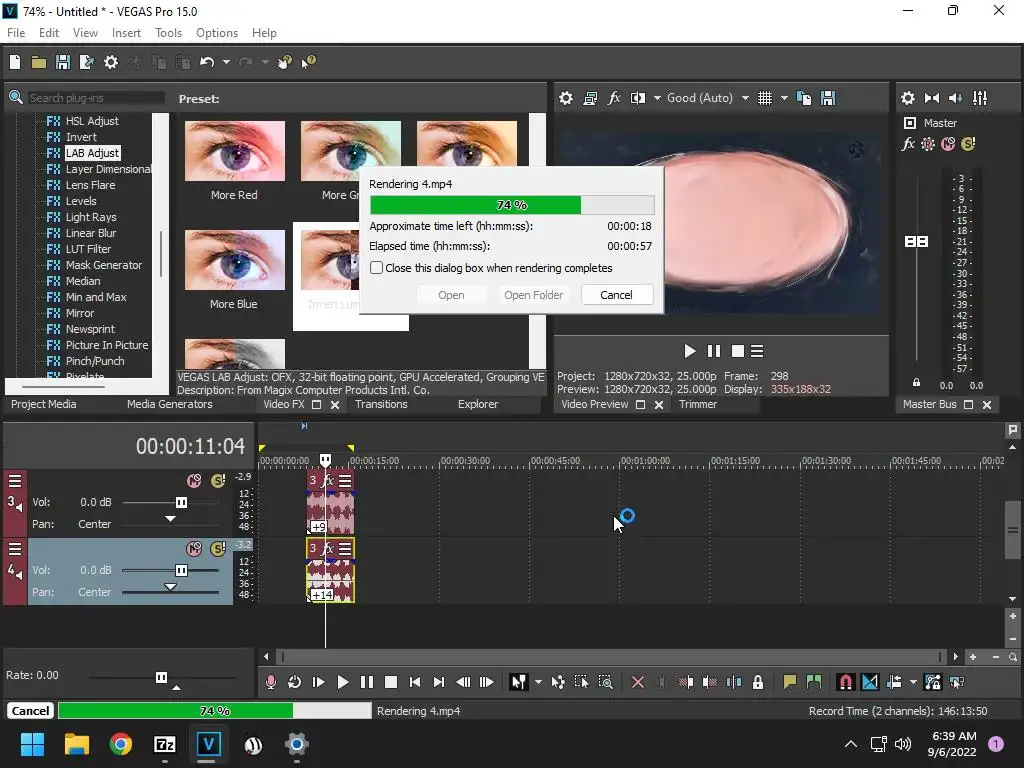Image resolution: width=1024 pixels, height=768 pixels.
Task: Cancel rendering in the Rendering 4.mp4 dialog
Action: click(616, 295)
